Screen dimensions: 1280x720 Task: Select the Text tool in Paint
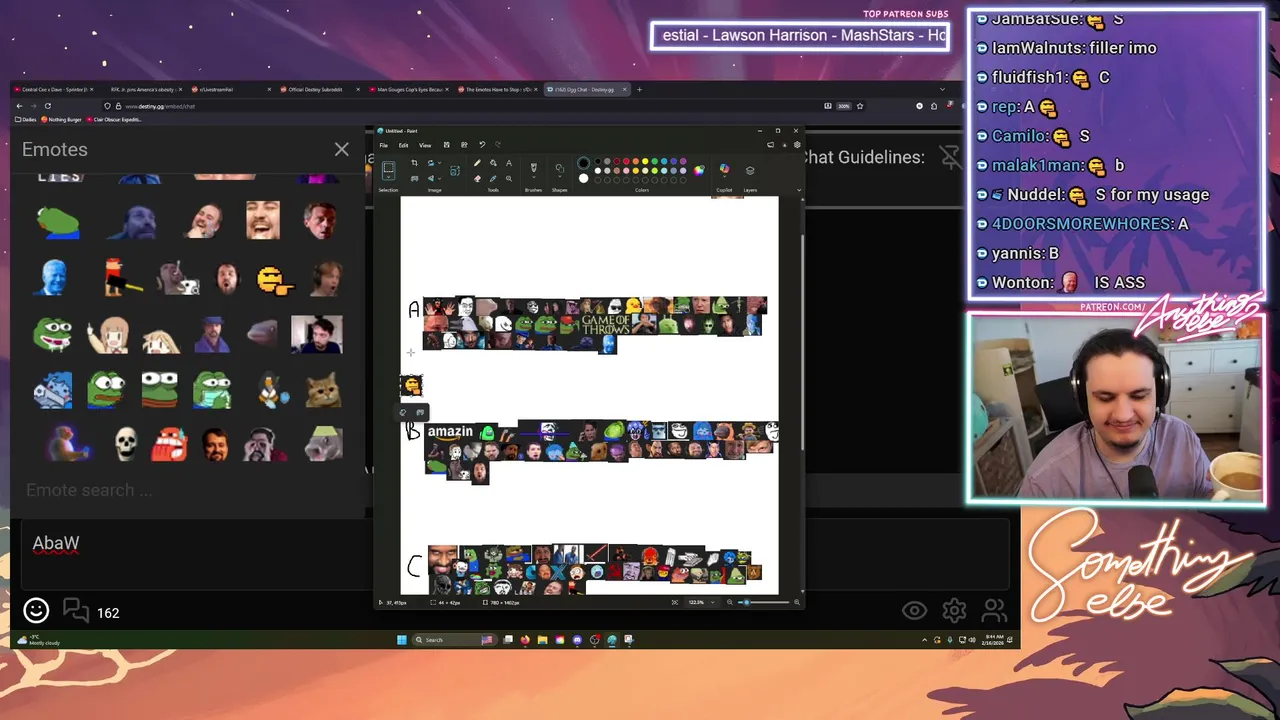509,163
